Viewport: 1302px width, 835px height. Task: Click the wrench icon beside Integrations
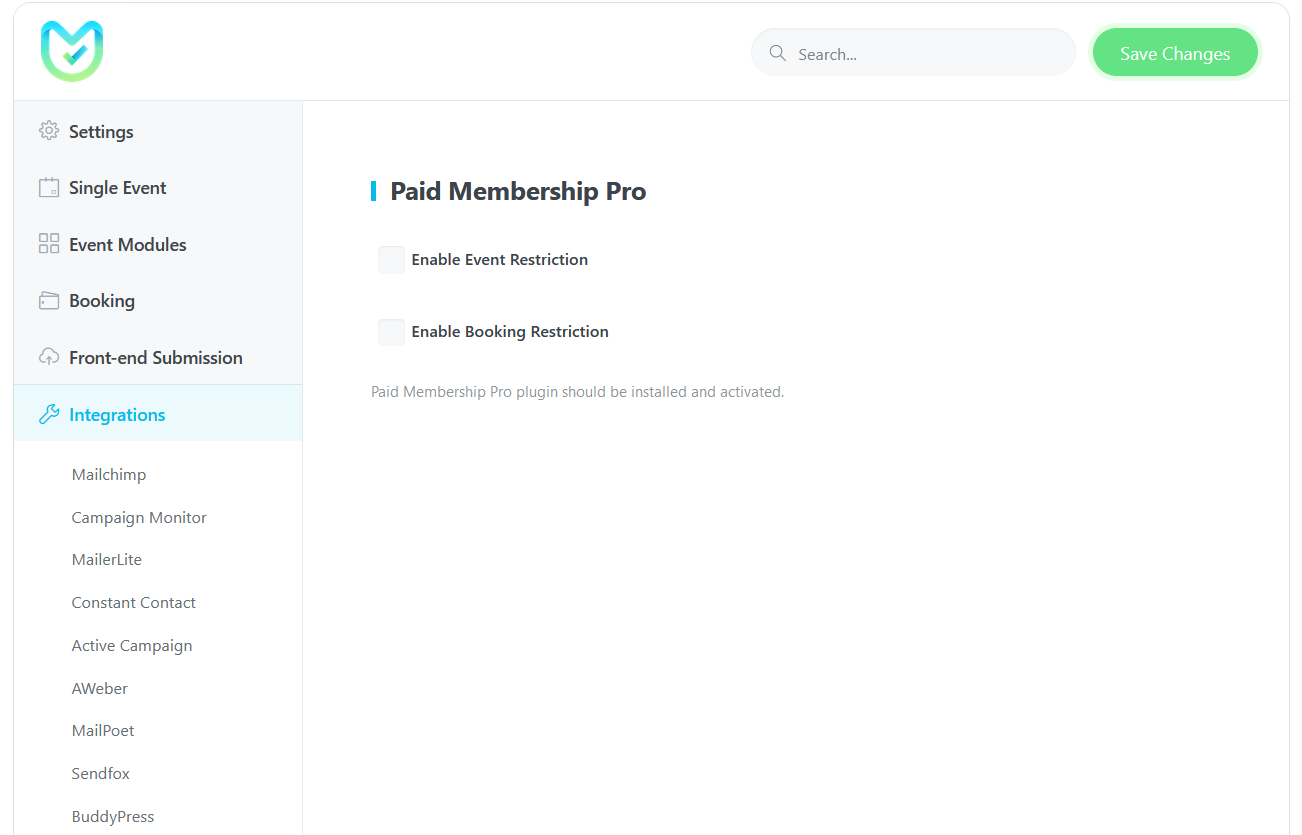tap(49, 414)
